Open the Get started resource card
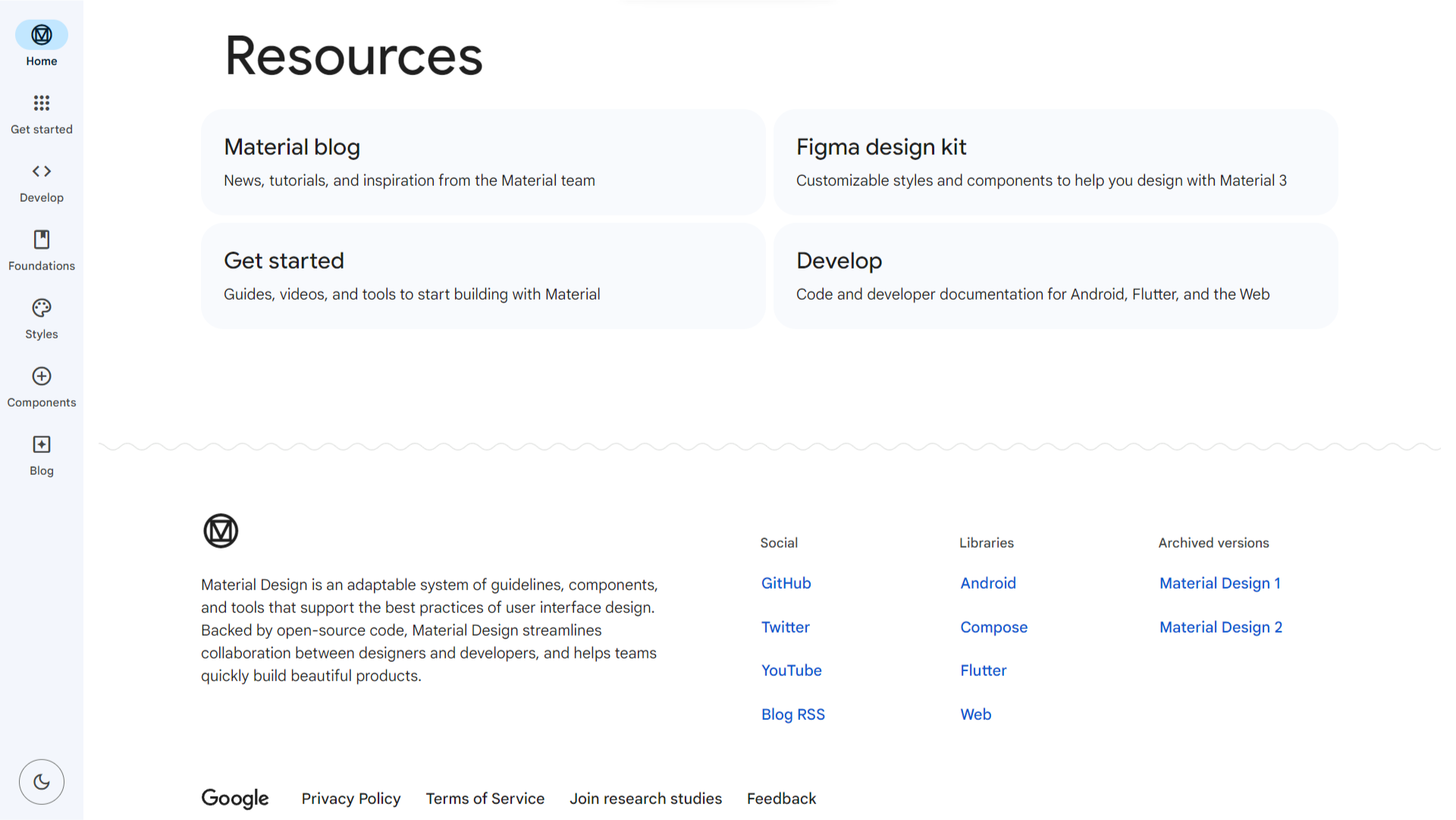The width and height of the screenshot is (1456, 820). [483, 276]
